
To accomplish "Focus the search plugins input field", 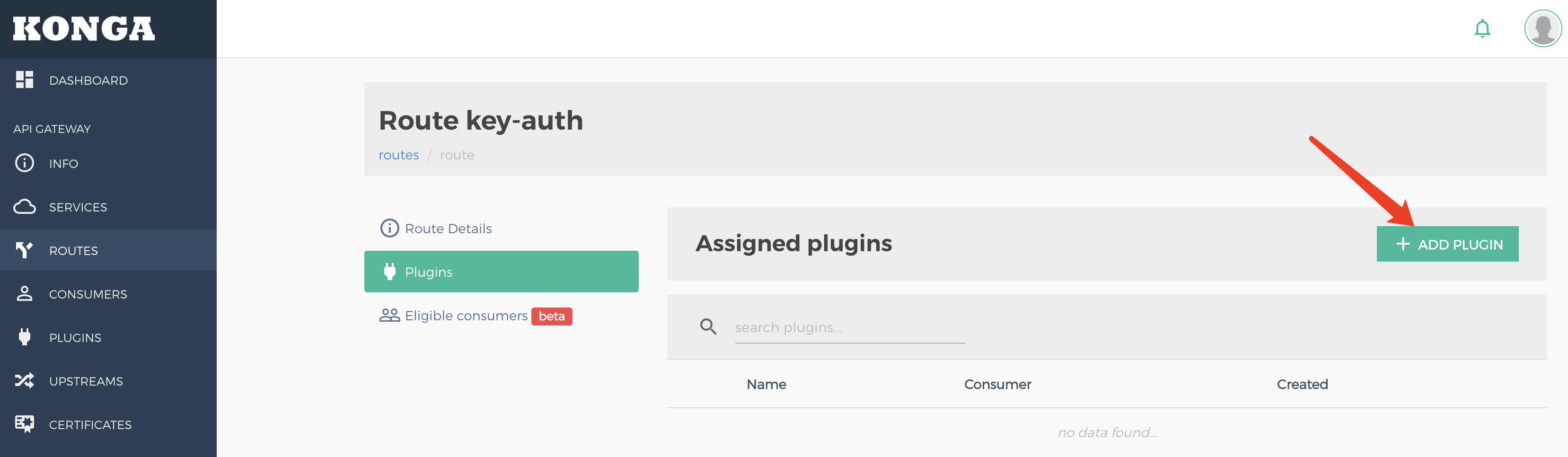I will 850,328.
